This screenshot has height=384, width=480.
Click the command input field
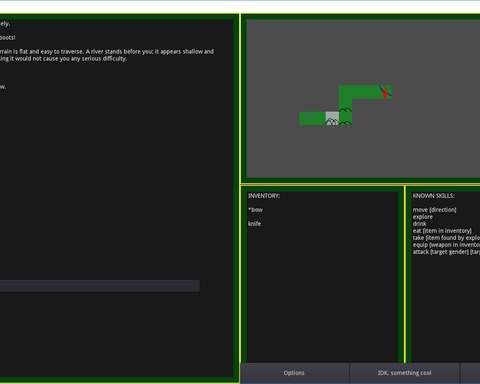[99, 286]
